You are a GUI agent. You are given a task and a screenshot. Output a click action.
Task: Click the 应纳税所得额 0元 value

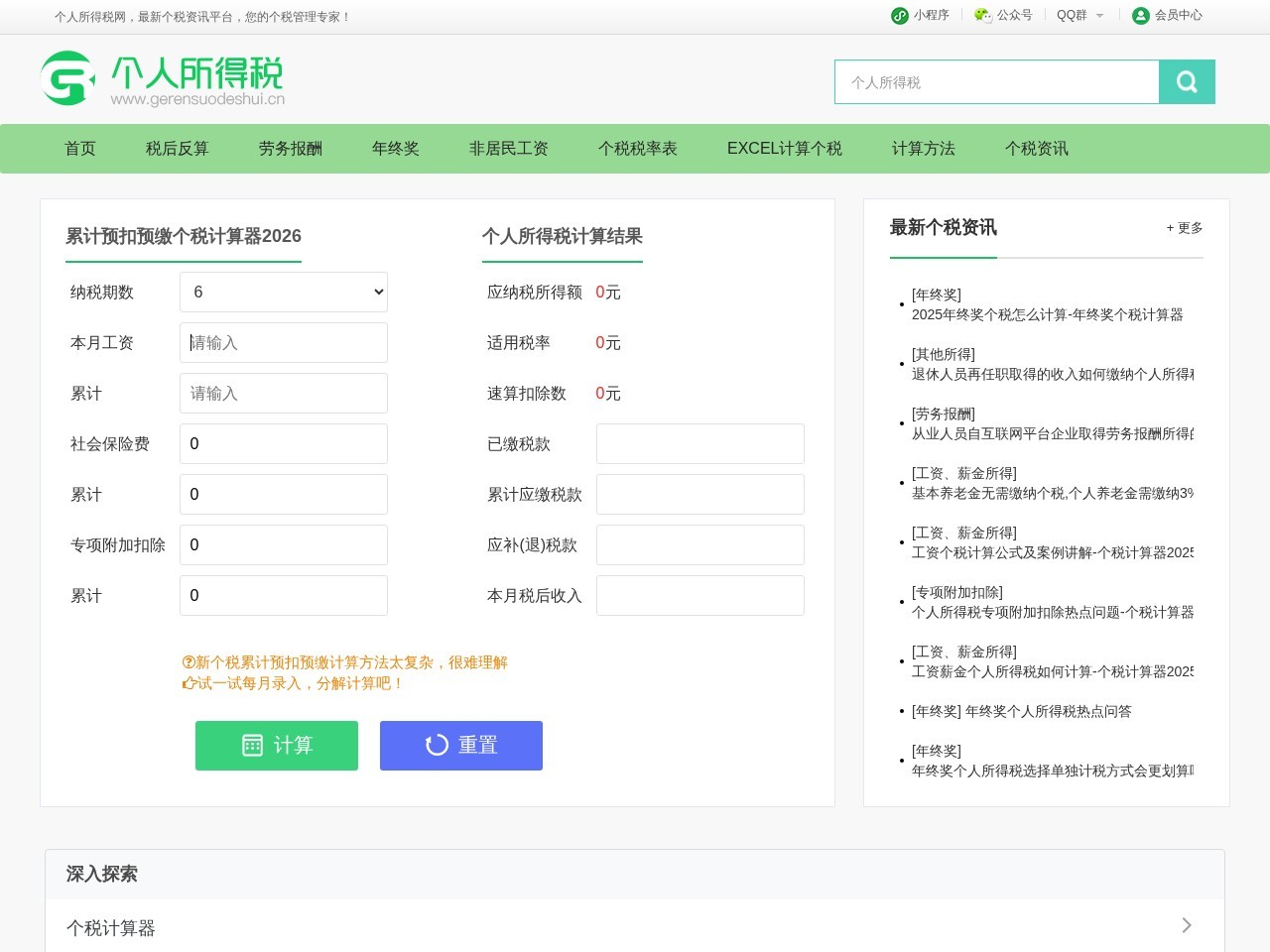pyautogui.click(x=608, y=293)
